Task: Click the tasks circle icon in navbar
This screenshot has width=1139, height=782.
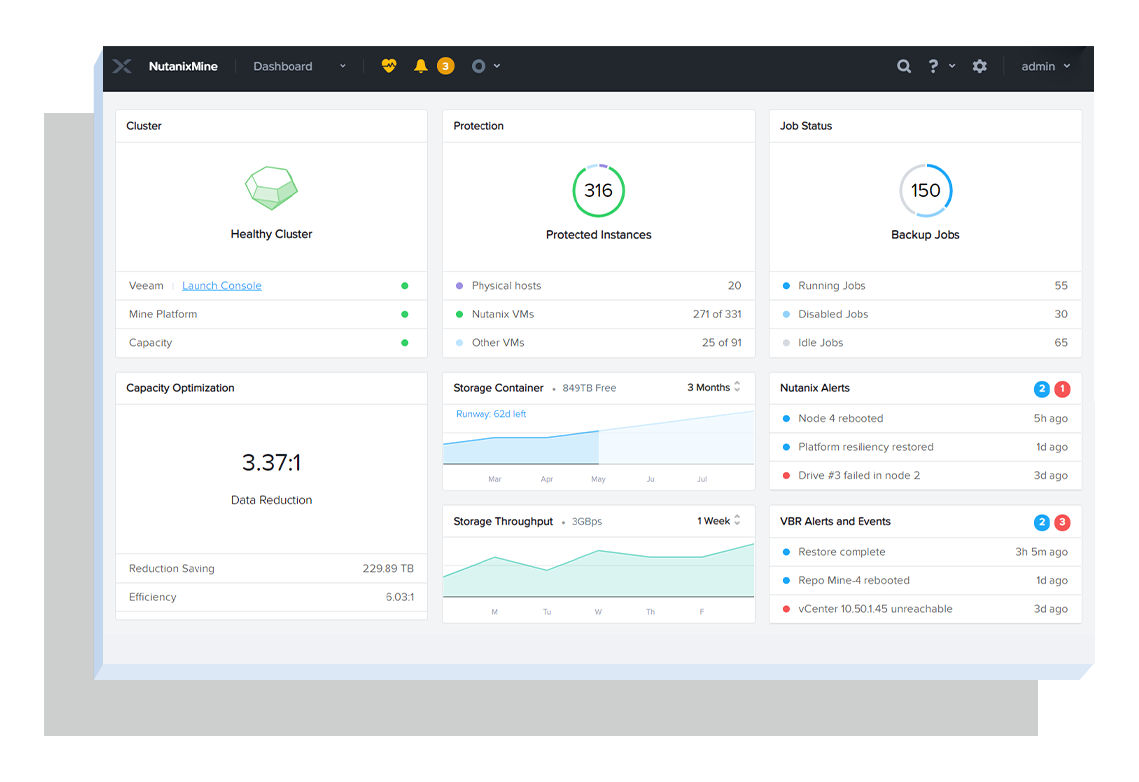Action: tap(479, 66)
